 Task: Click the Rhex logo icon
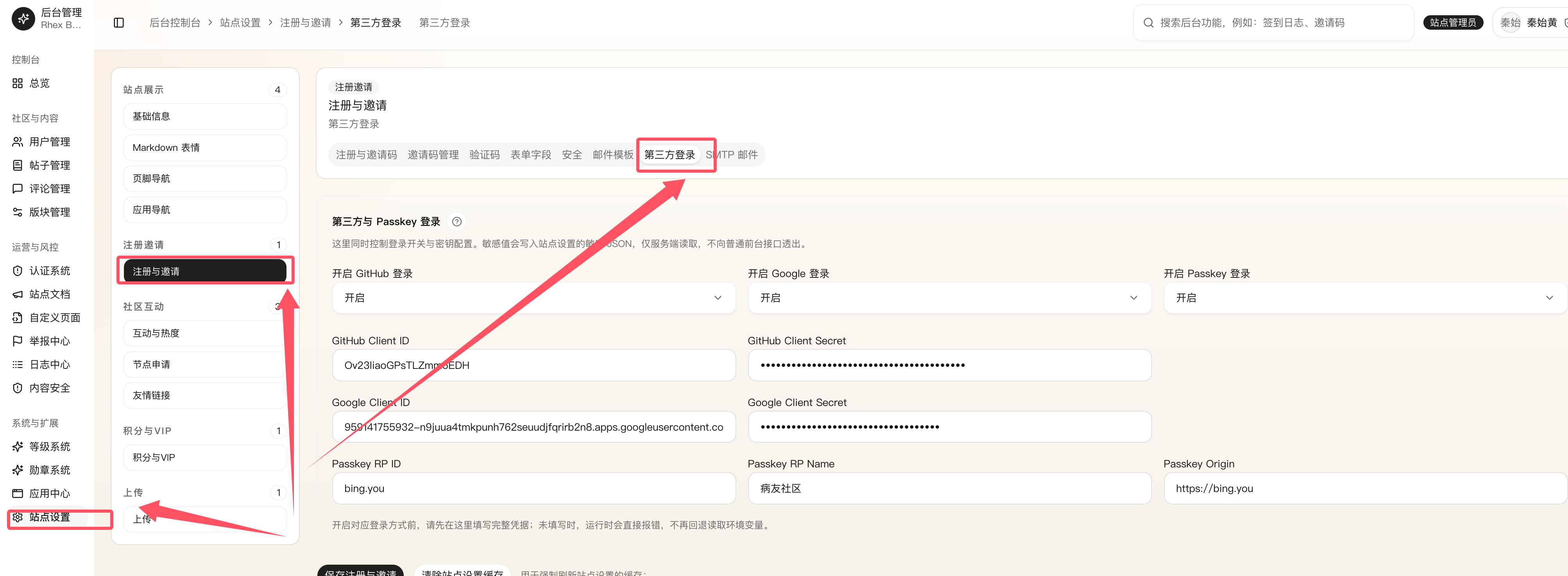click(x=23, y=18)
